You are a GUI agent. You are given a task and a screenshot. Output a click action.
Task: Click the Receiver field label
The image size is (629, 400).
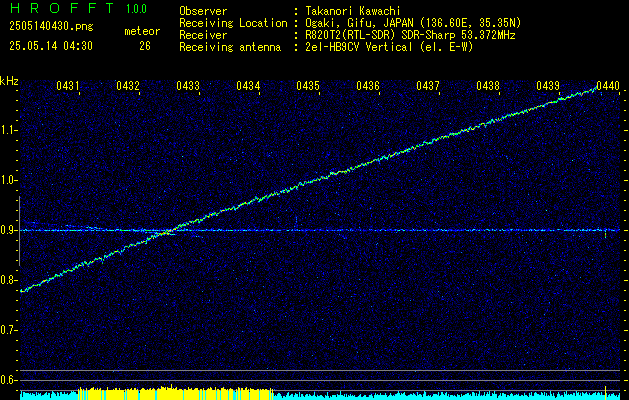[203, 35]
